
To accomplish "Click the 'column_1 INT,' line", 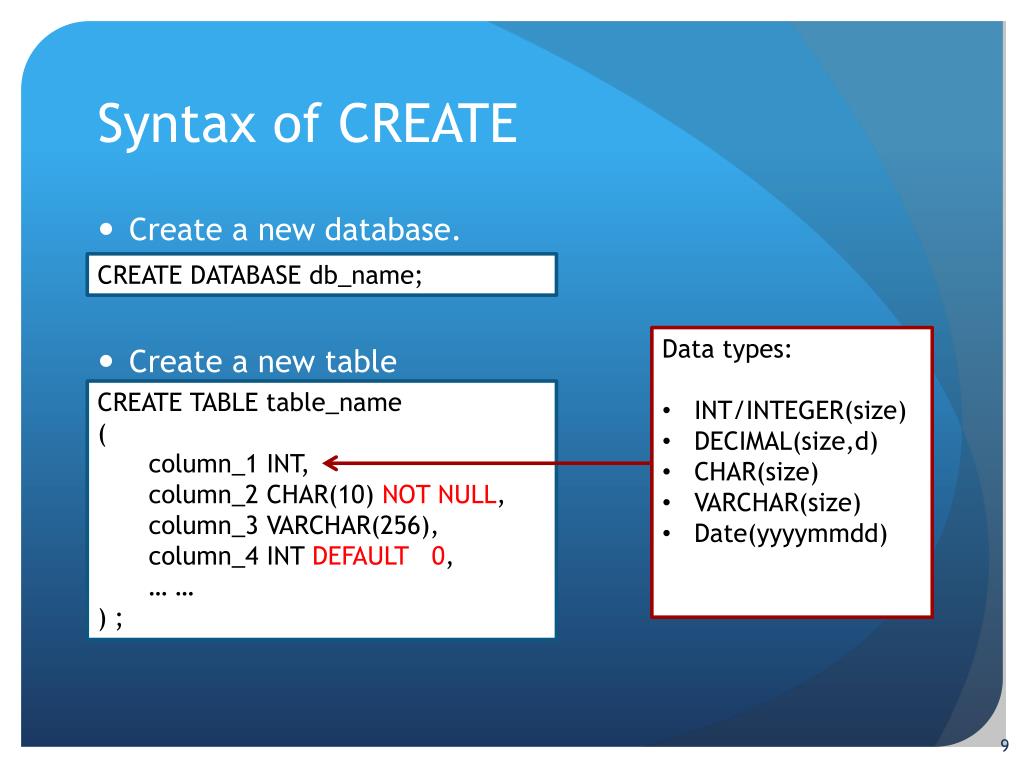I will 229,464.
